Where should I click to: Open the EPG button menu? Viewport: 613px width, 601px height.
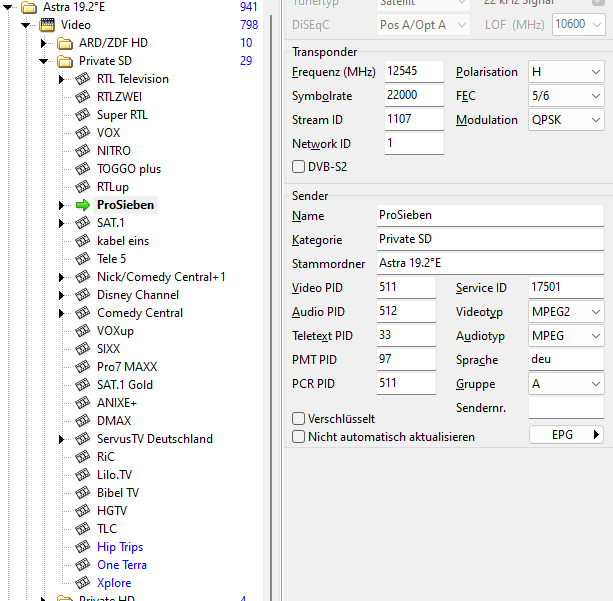click(x=566, y=435)
